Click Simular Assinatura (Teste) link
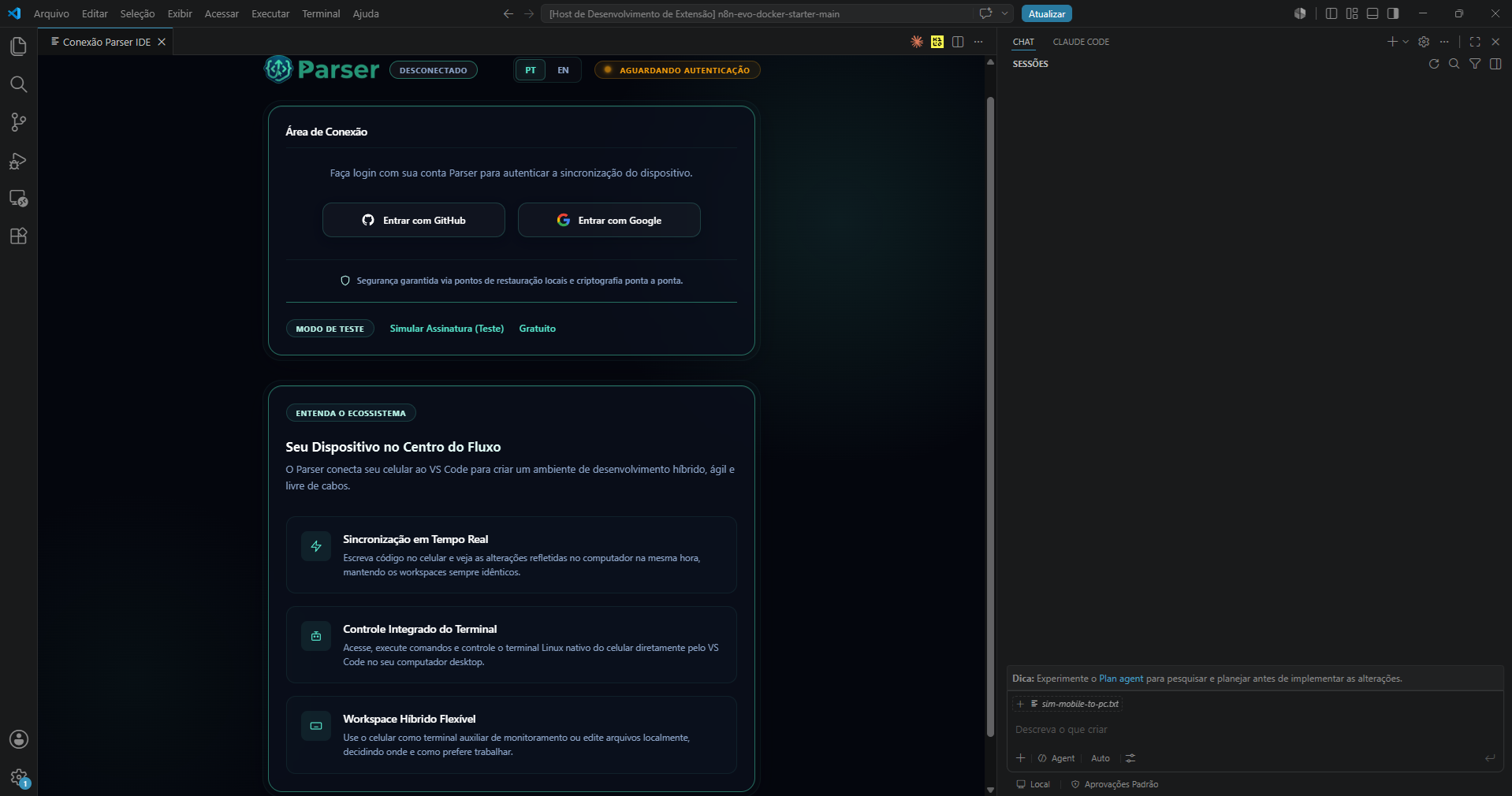1512x796 pixels. pyautogui.click(x=447, y=329)
